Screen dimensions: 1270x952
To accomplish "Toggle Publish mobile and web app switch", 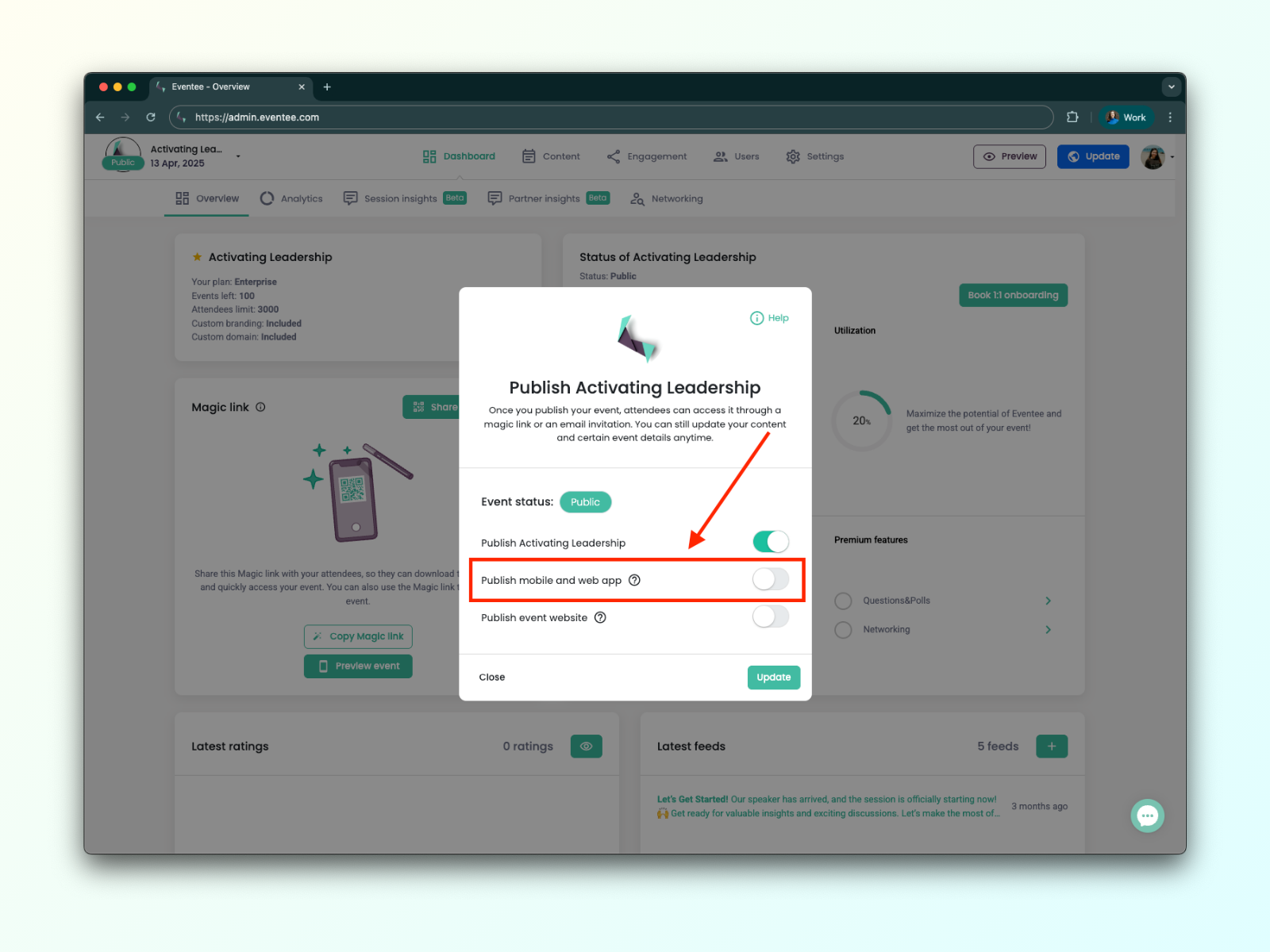I will (771, 579).
